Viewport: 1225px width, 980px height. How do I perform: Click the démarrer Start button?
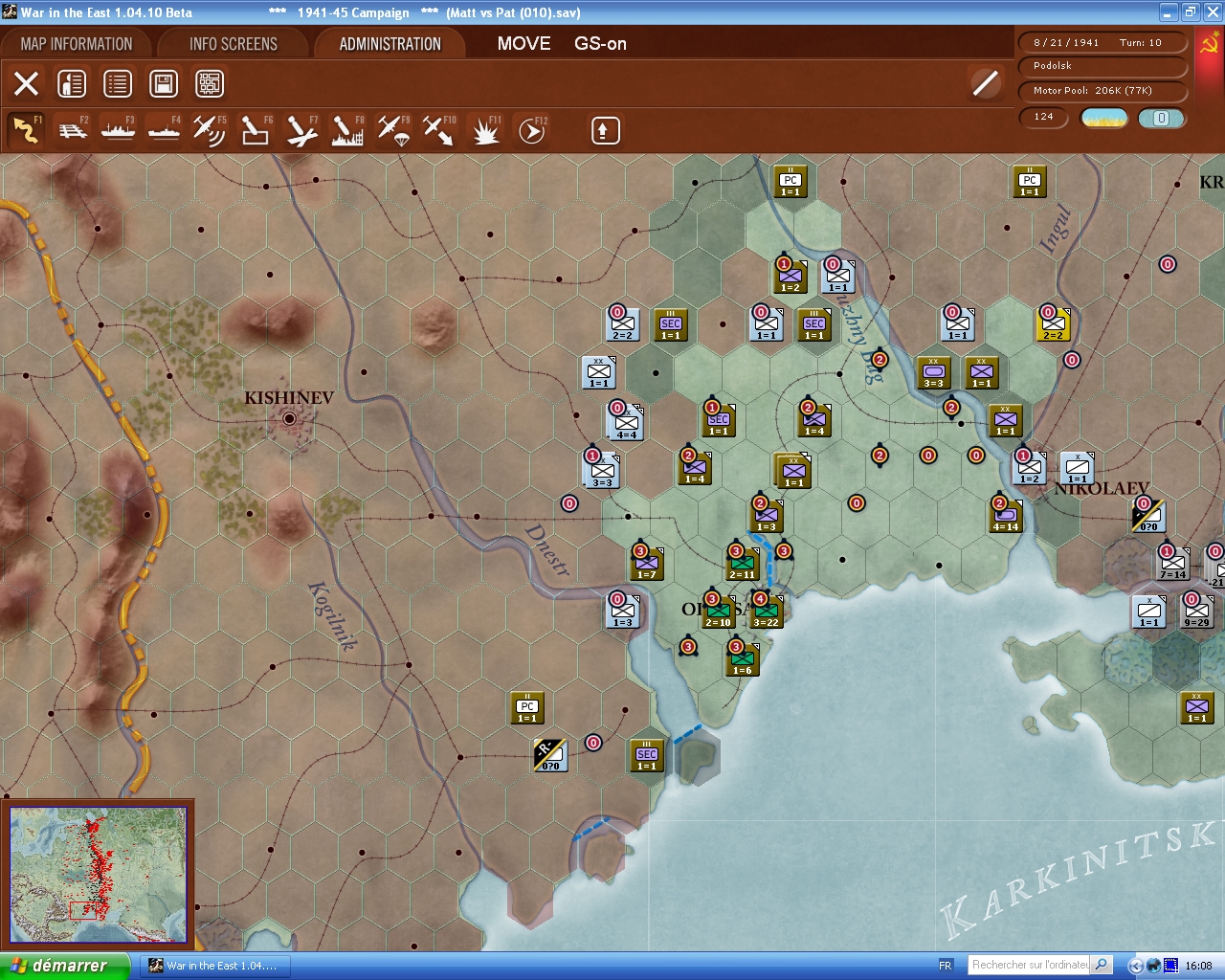point(63,966)
